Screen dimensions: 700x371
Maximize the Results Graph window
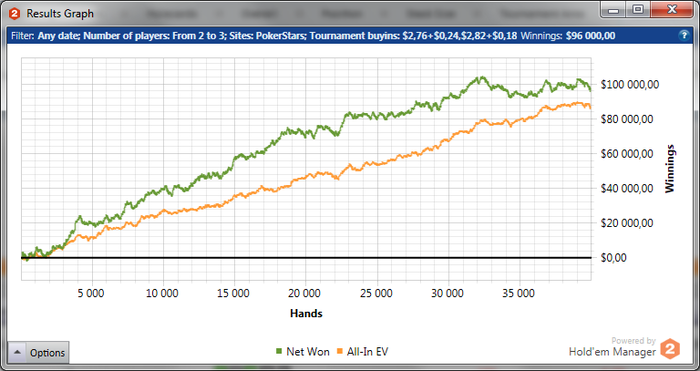pos(638,10)
